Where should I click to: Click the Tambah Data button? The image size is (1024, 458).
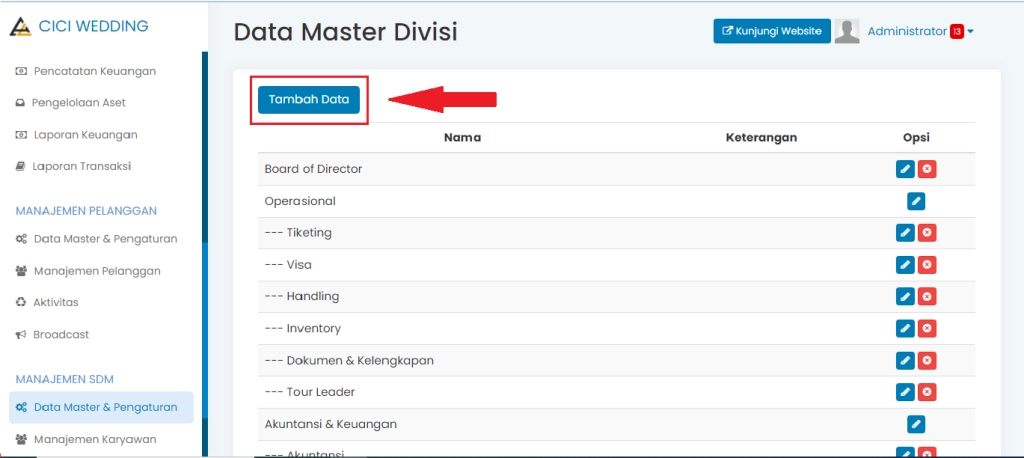(x=308, y=100)
